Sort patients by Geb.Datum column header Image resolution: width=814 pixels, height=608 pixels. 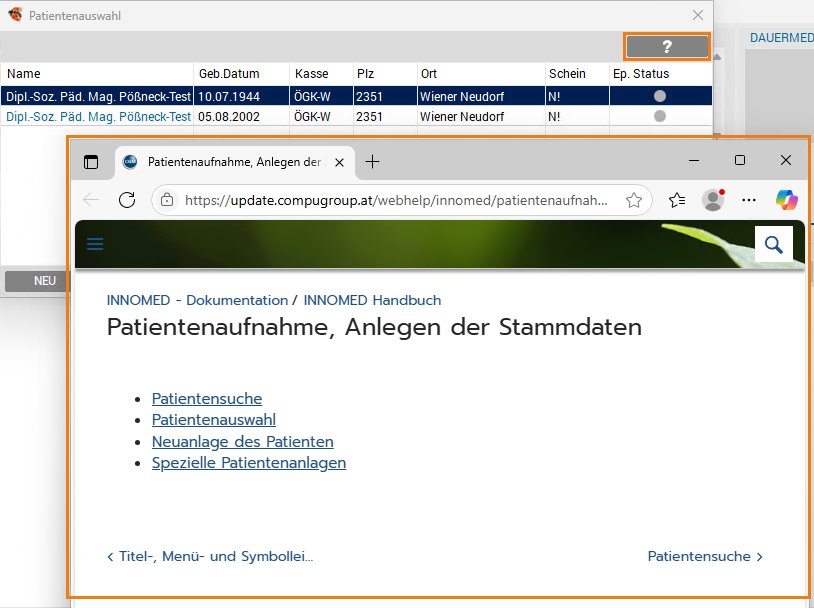[241, 74]
